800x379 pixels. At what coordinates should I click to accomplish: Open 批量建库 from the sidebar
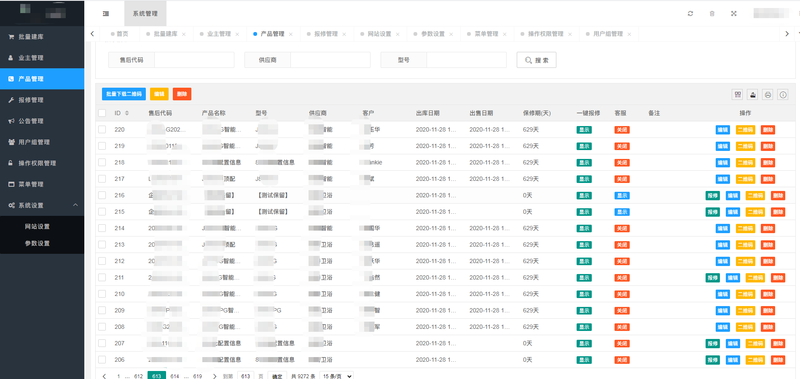(x=42, y=37)
